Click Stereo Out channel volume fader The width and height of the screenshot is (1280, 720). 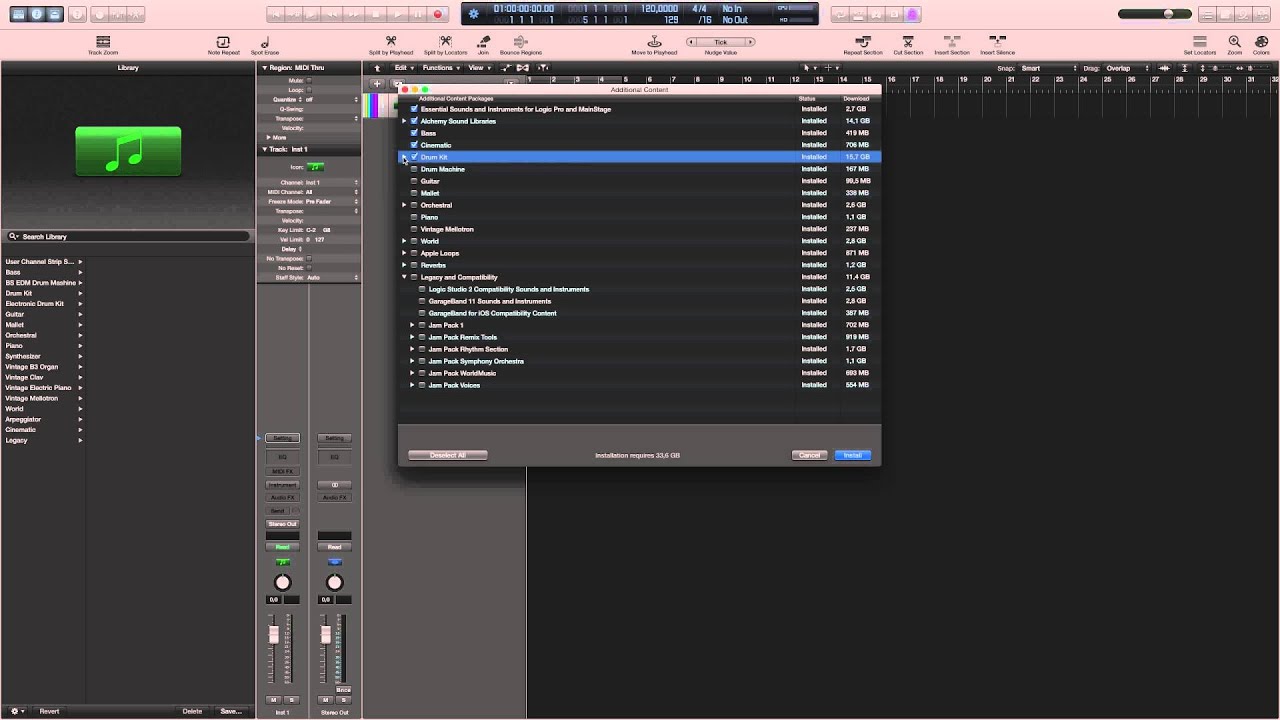[x=326, y=634]
